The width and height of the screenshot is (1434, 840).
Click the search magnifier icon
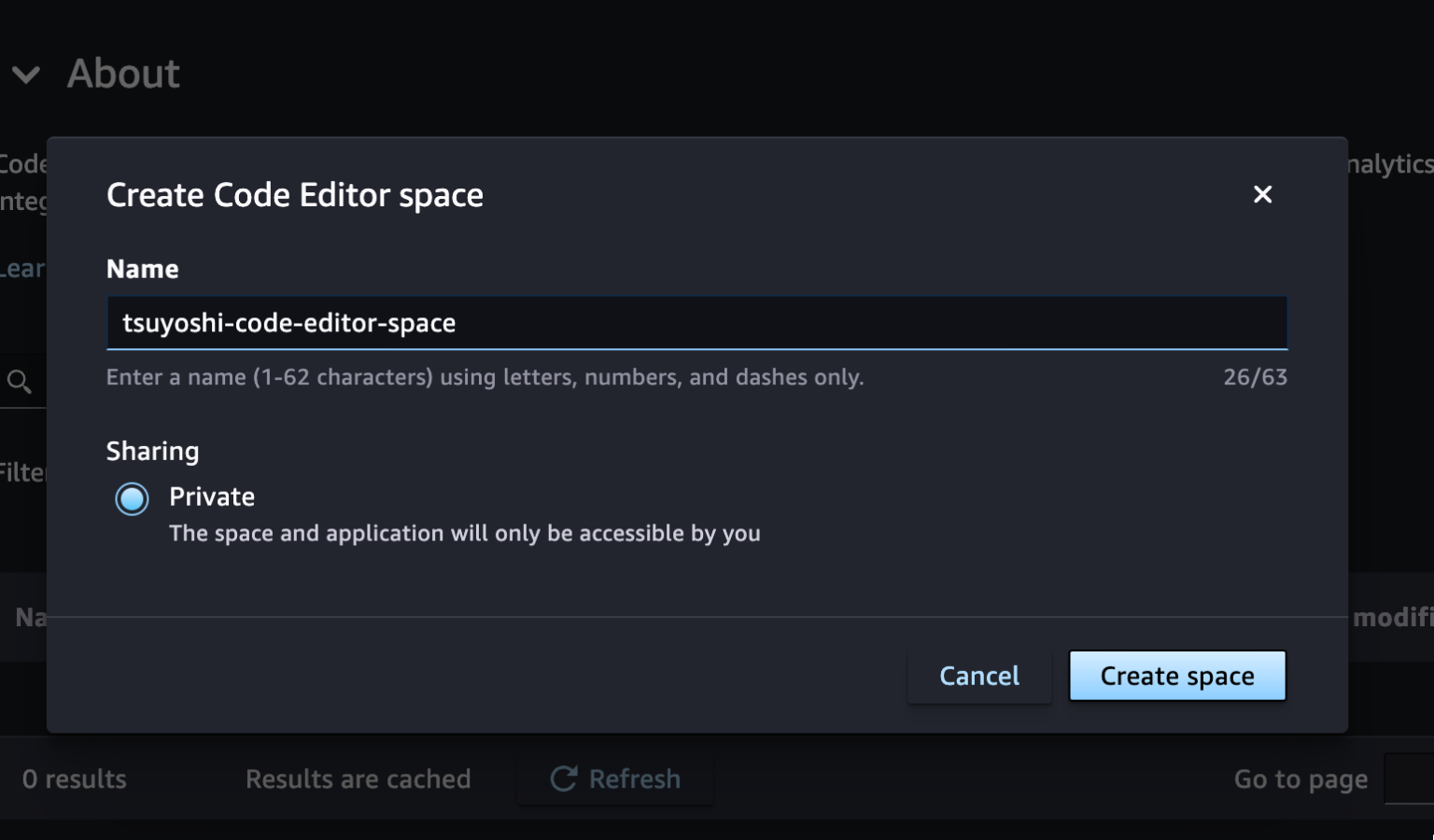pyautogui.click(x=18, y=380)
